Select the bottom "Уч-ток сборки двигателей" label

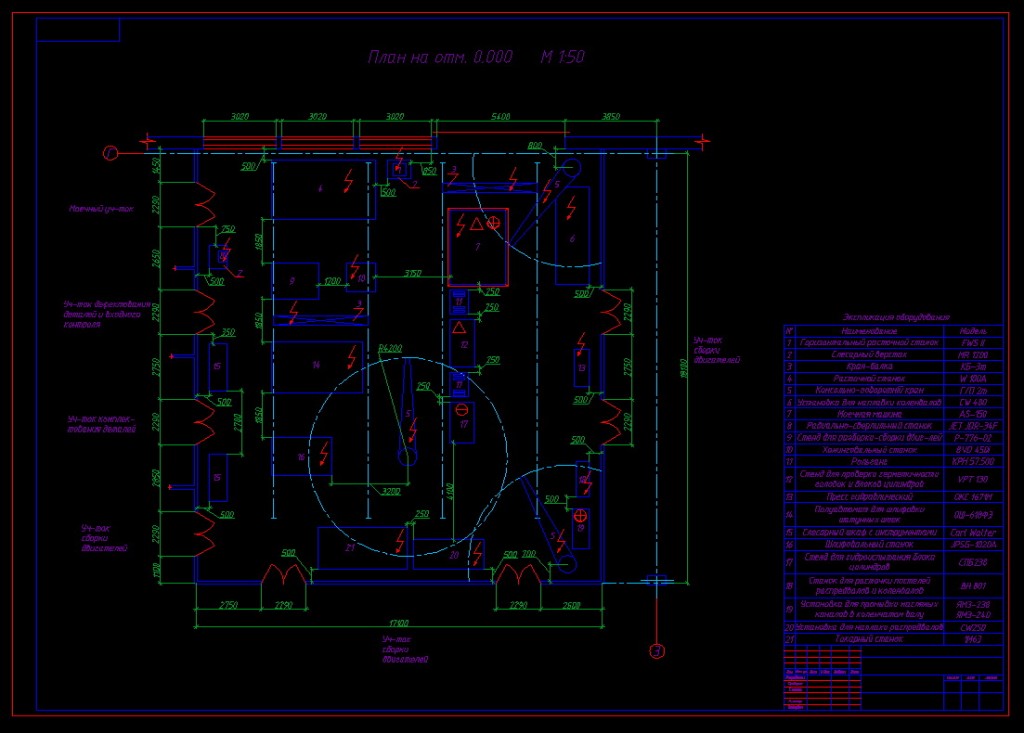(405, 649)
